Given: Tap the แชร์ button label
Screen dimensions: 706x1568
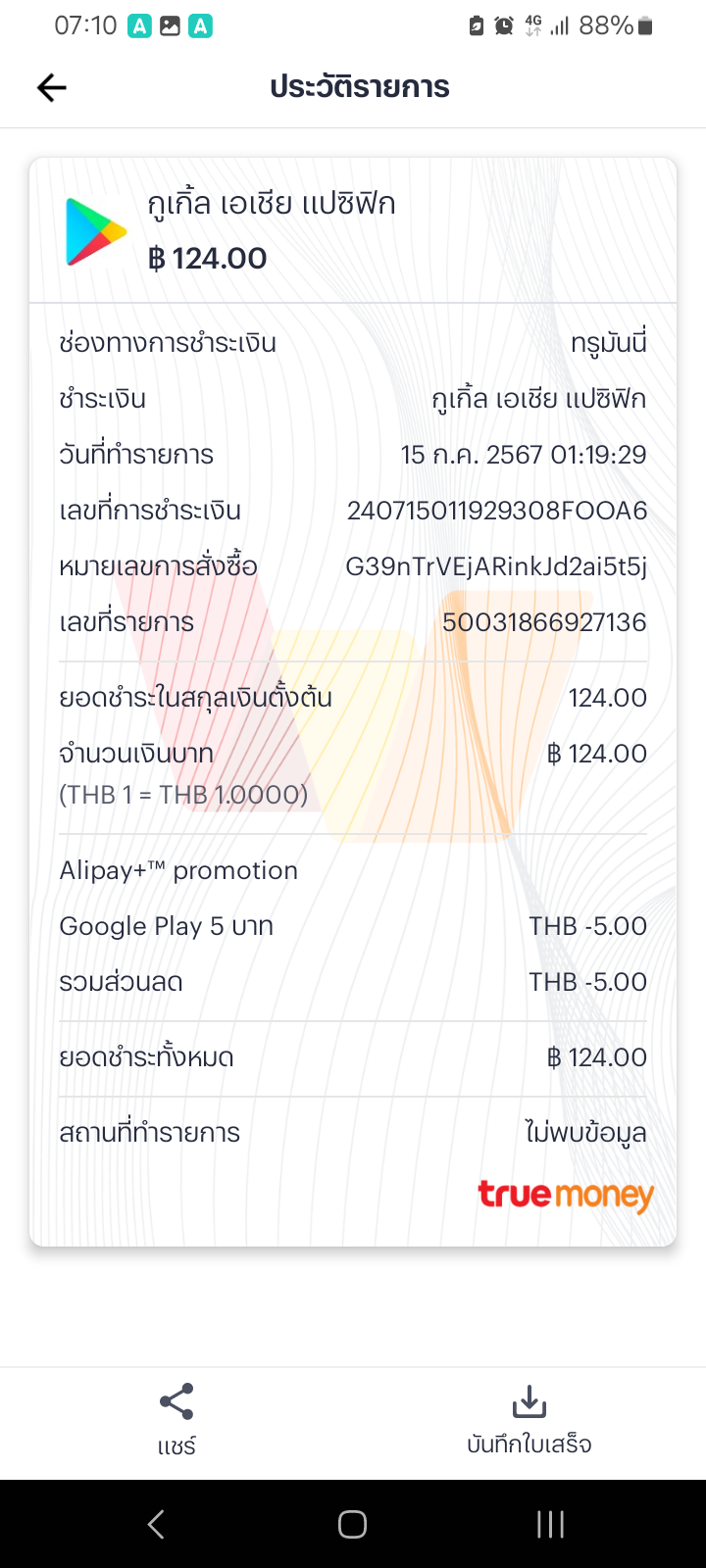Looking at the screenshot, I should [176, 1446].
